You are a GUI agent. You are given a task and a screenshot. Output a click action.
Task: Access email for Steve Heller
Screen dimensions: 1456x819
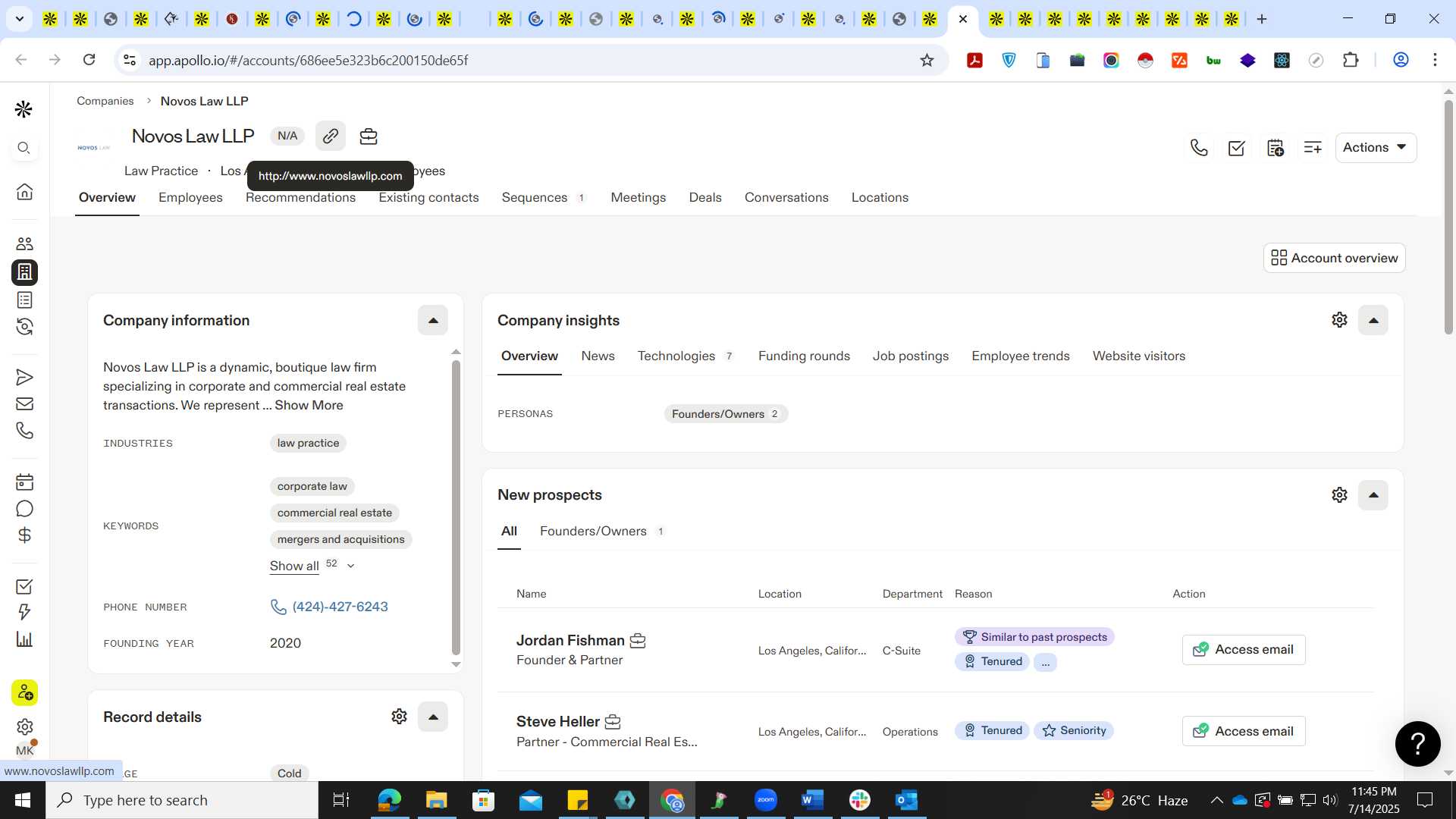click(1244, 731)
